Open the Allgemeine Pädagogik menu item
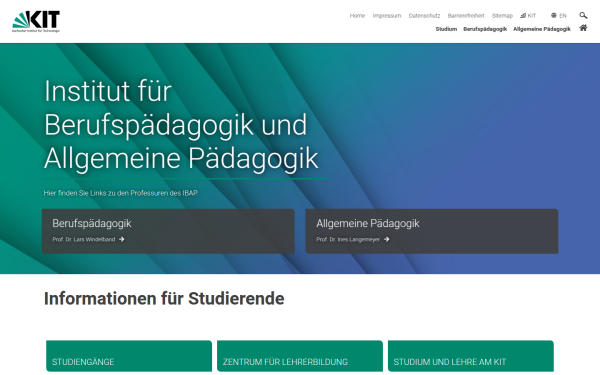 tap(541, 29)
